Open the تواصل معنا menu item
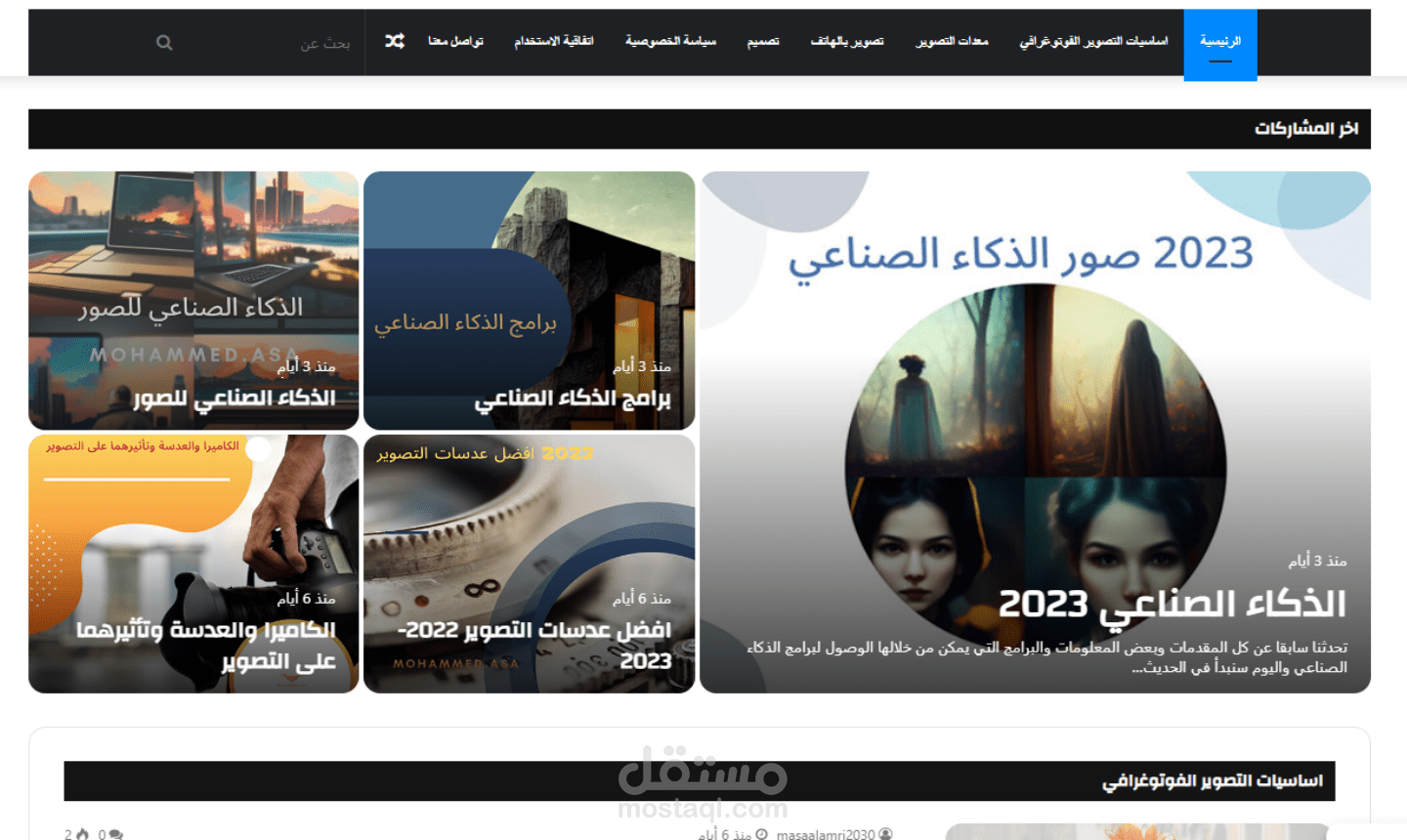The height and width of the screenshot is (840, 1407). [455, 41]
